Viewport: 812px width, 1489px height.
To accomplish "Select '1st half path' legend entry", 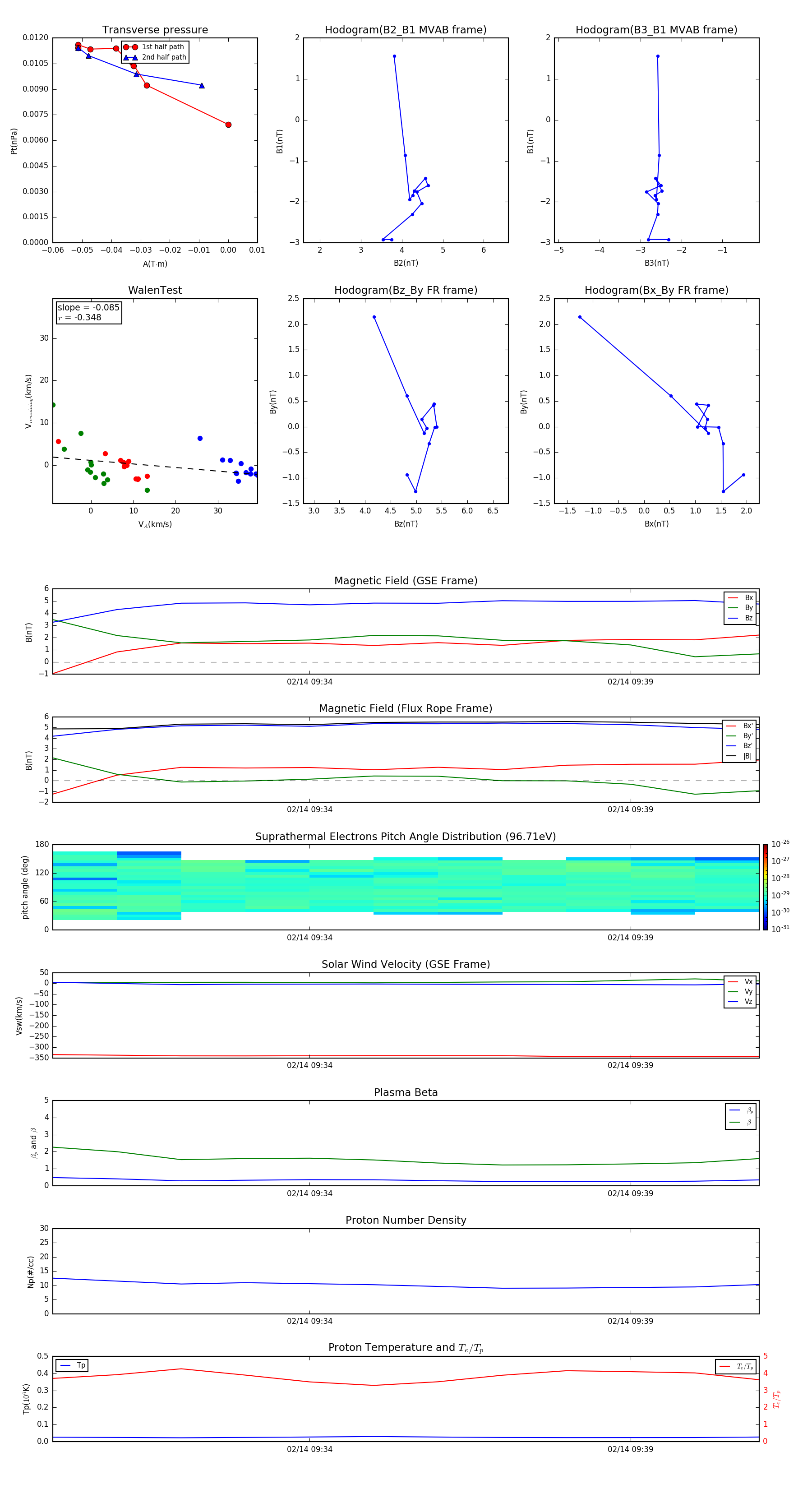I will click(x=154, y=47).
